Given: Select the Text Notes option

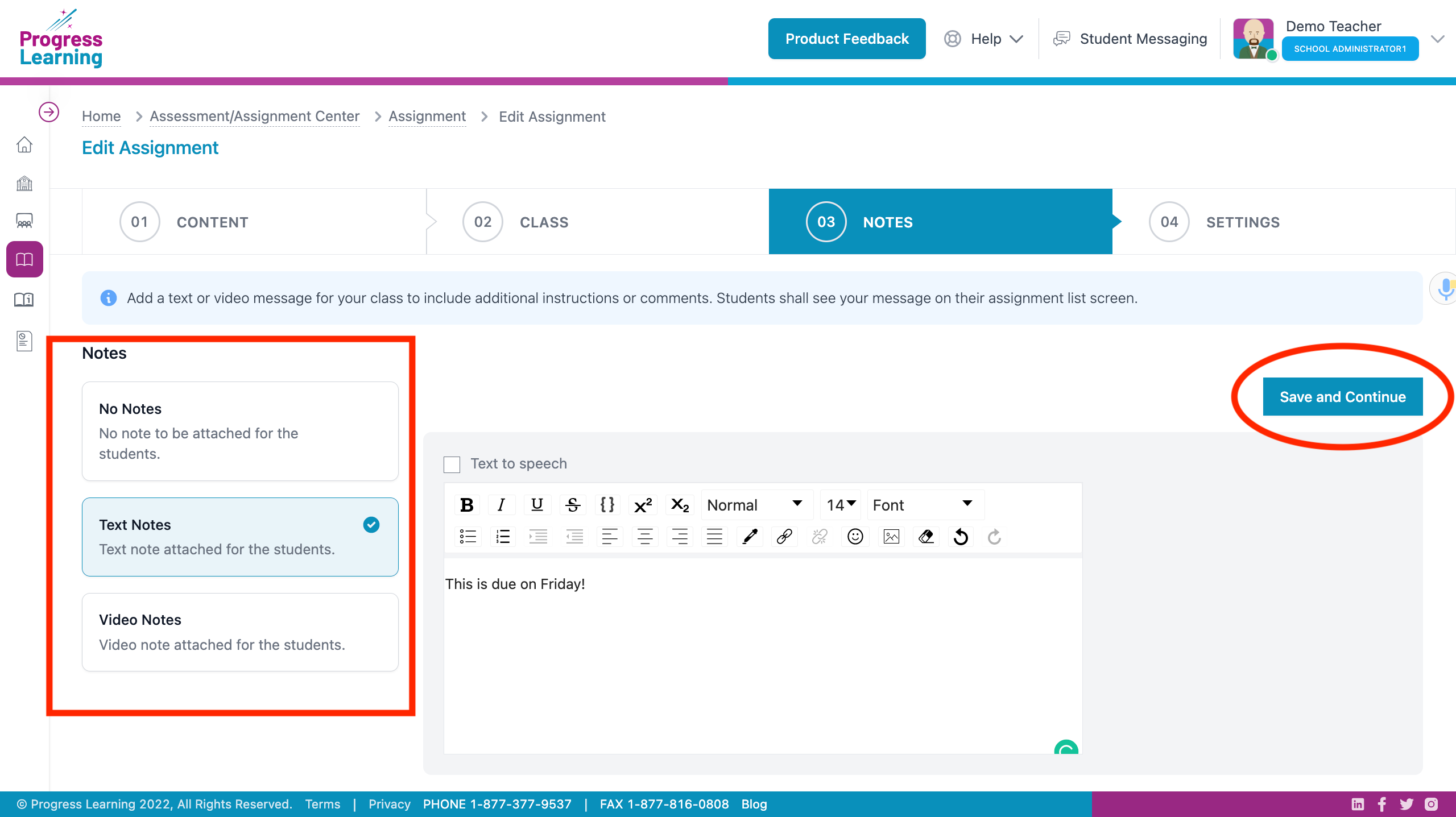Looking at the screenshot, I should (240, 537).
